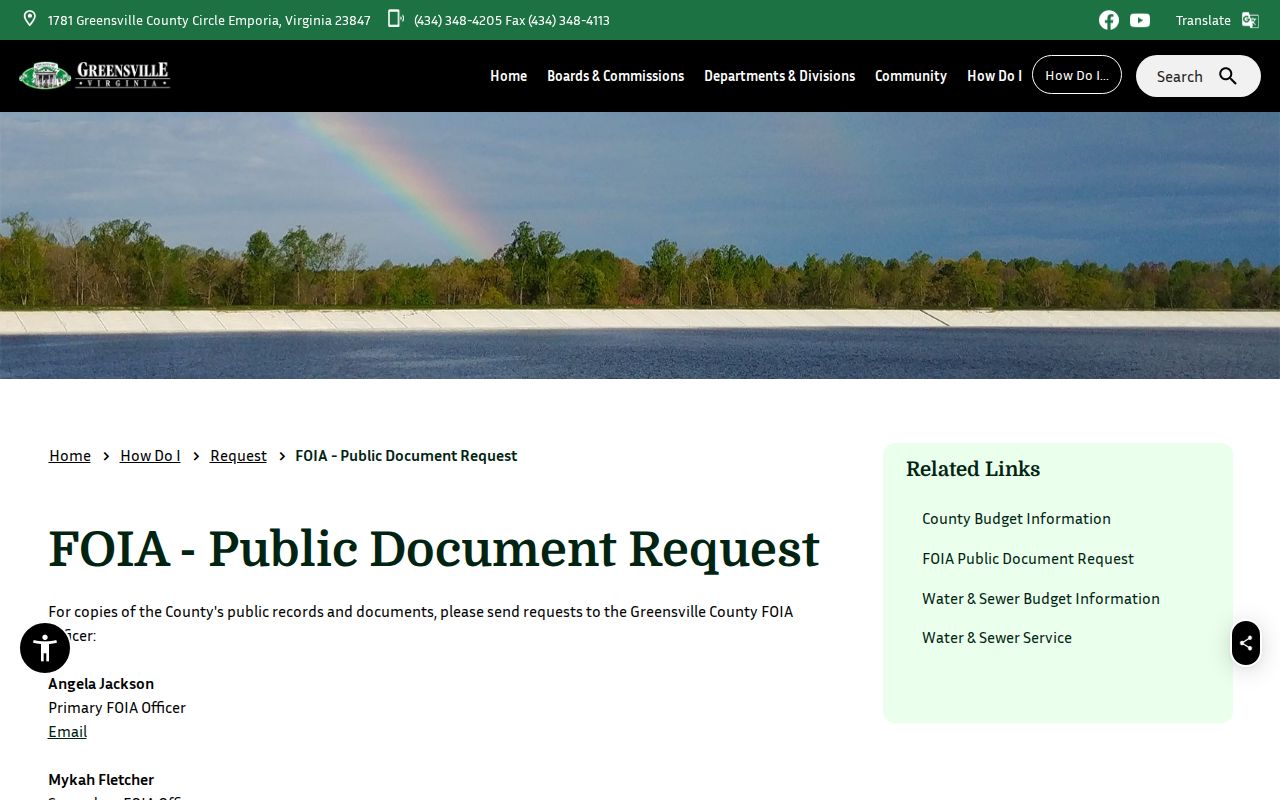Open the county Facebook page icon
The image size is (1280, 800).
coord(1109,20)
